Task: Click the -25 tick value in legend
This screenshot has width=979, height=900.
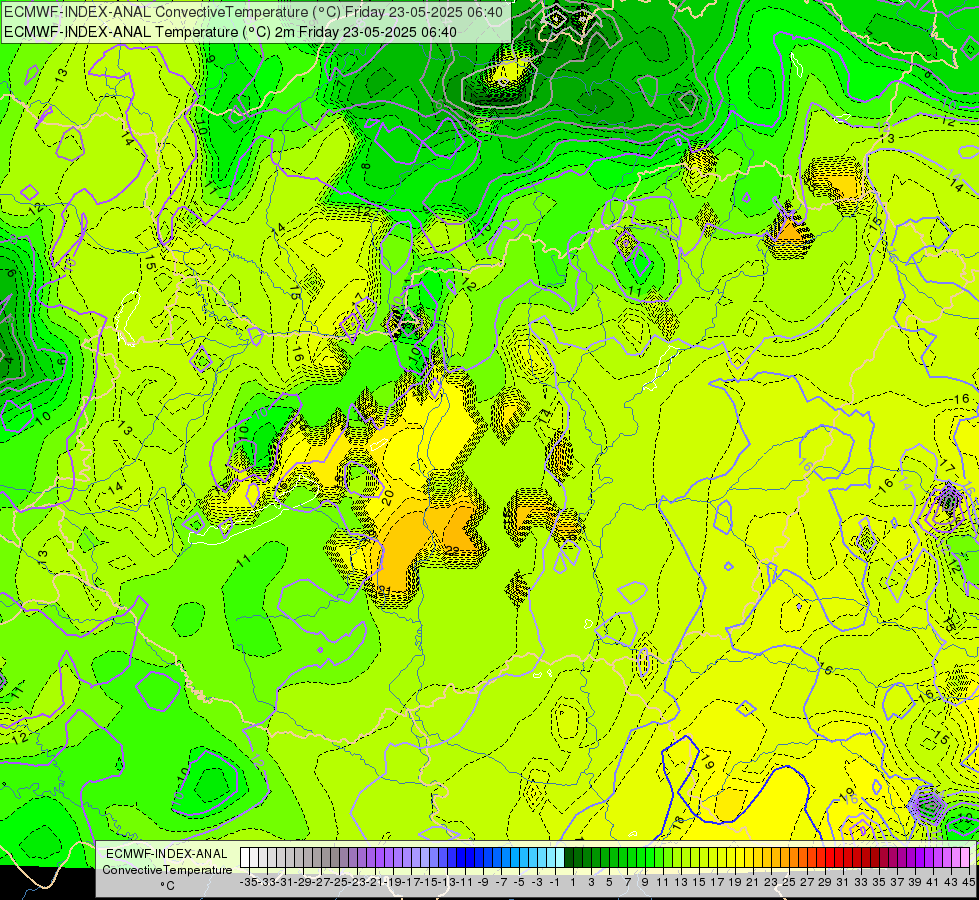Action: click(x=339, y=882)
